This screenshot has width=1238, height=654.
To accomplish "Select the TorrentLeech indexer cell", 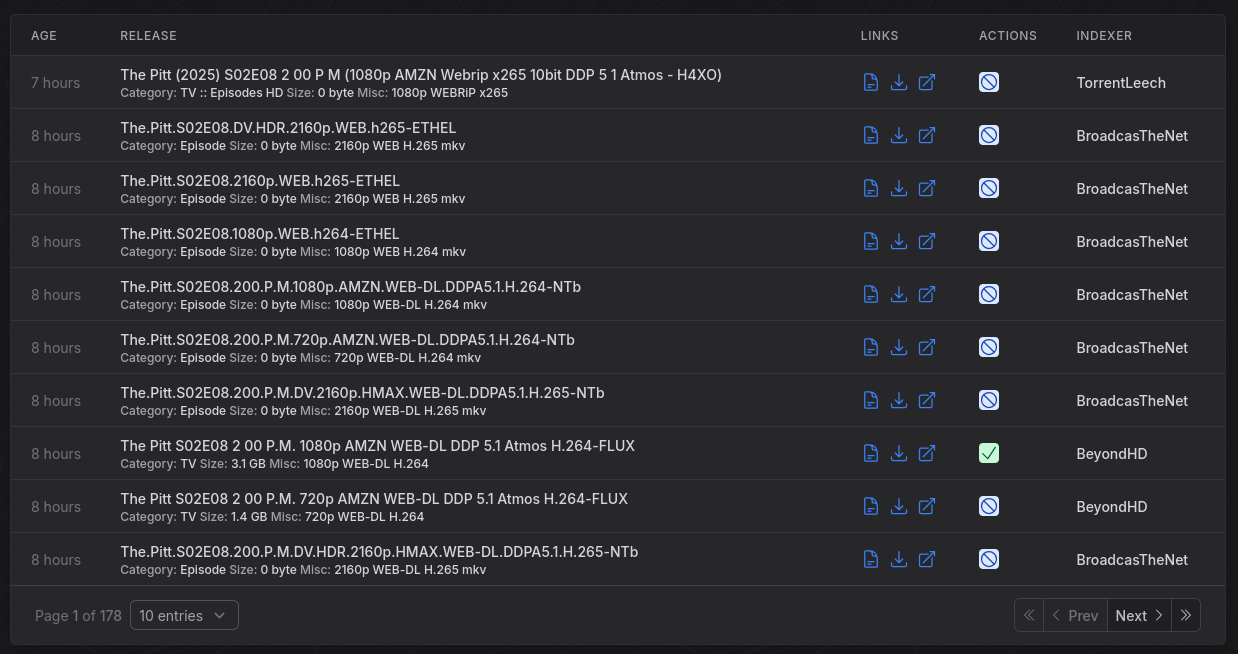I will click(1121, 83).
